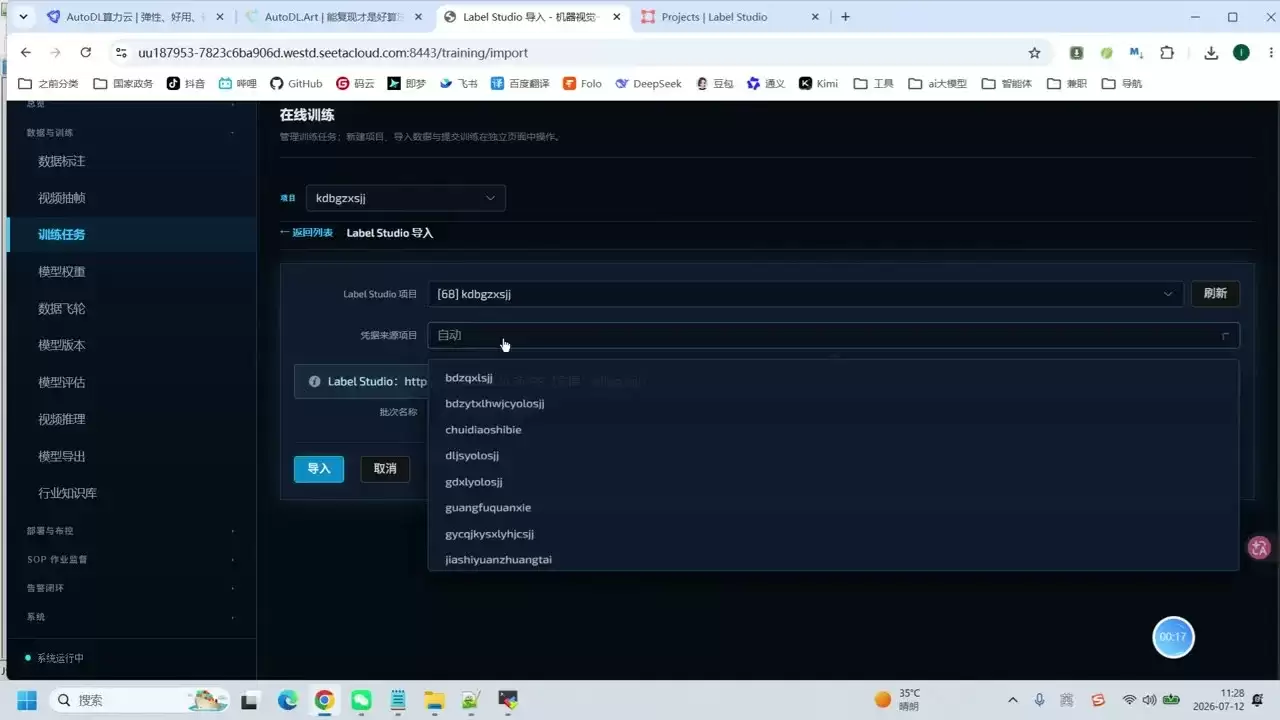Open Windows Start menu icon
1280x720 pixels.
pos(26,700)
